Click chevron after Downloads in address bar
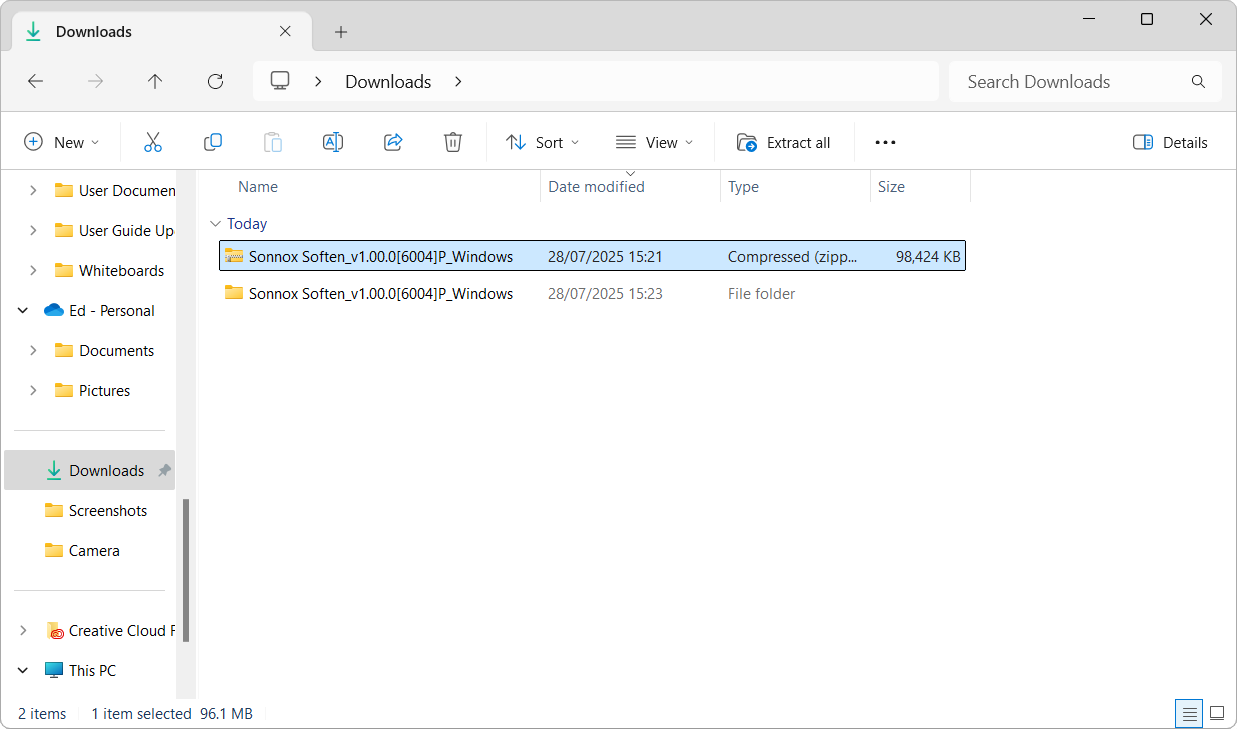 (x=458, y=81)
